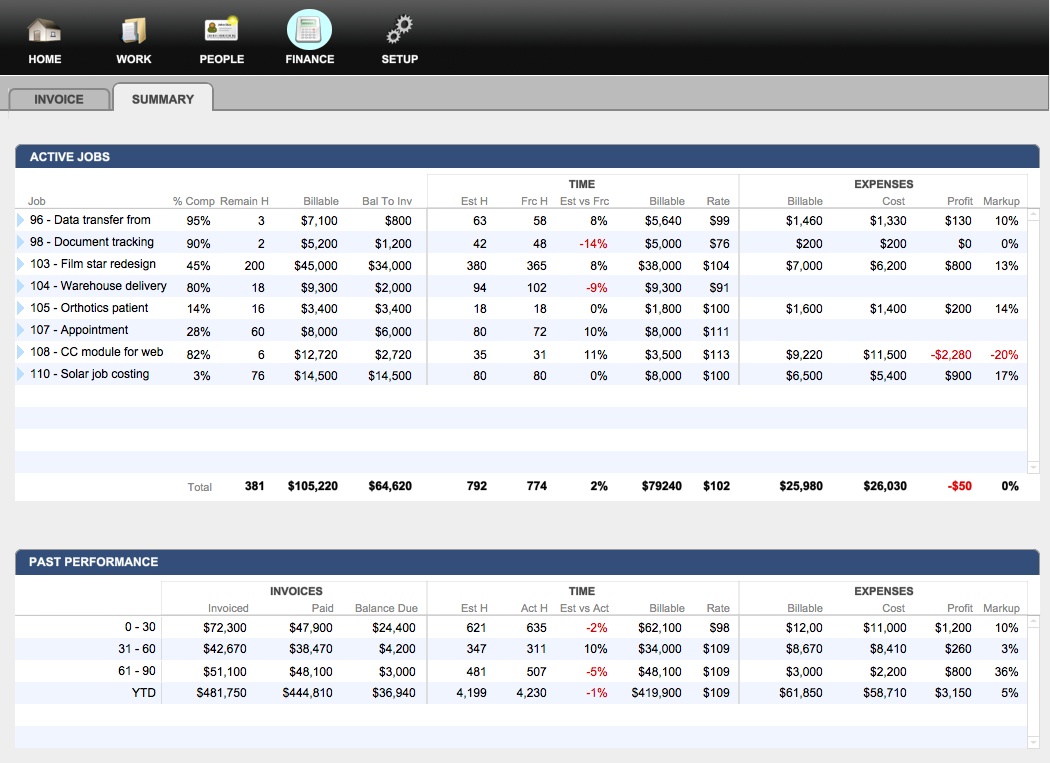Viewport: 1050px width, 763px height.
Task: Expand job 98 - Document tracking arrow
Action: [21, 242]
